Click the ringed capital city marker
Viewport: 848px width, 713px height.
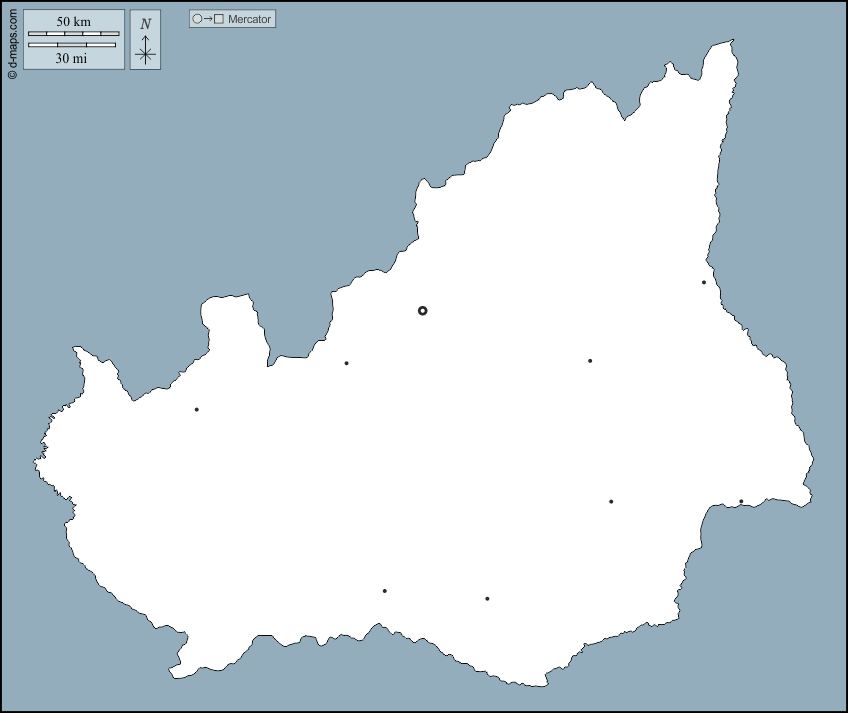coord(422,311)
